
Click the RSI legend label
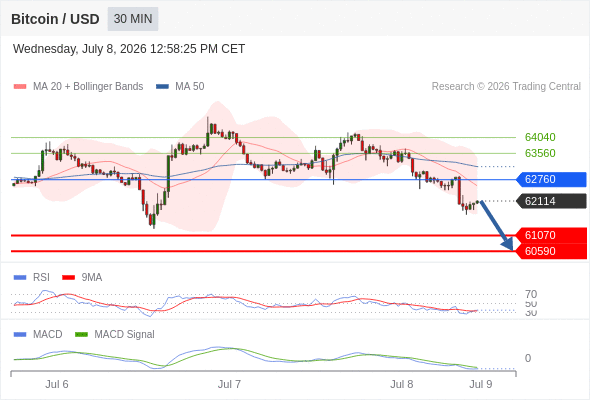(x=41, y=278)
